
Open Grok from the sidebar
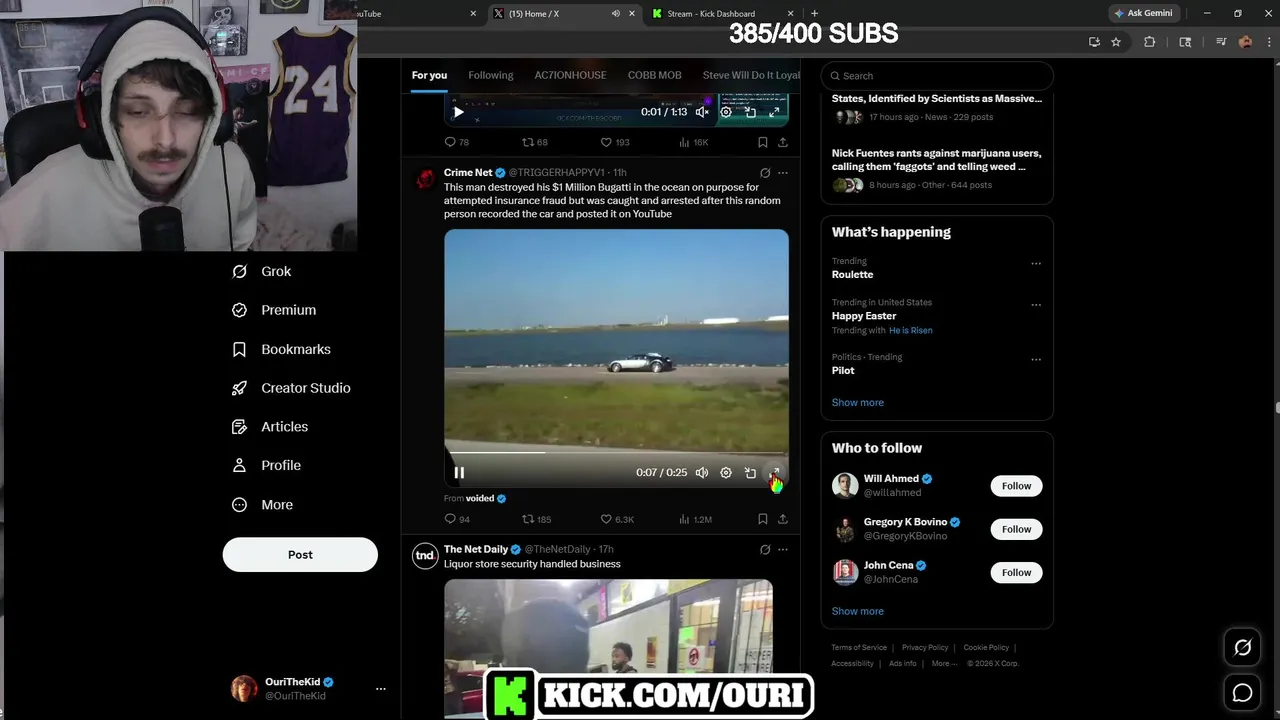(261, 271)
